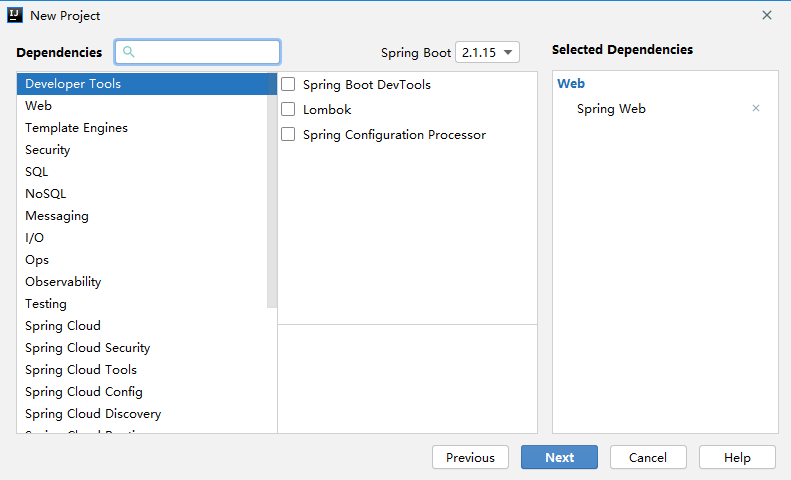This screenshot has width=791, height=480.
Task: Cancel the new project wizard
Action: coord(648,457)
